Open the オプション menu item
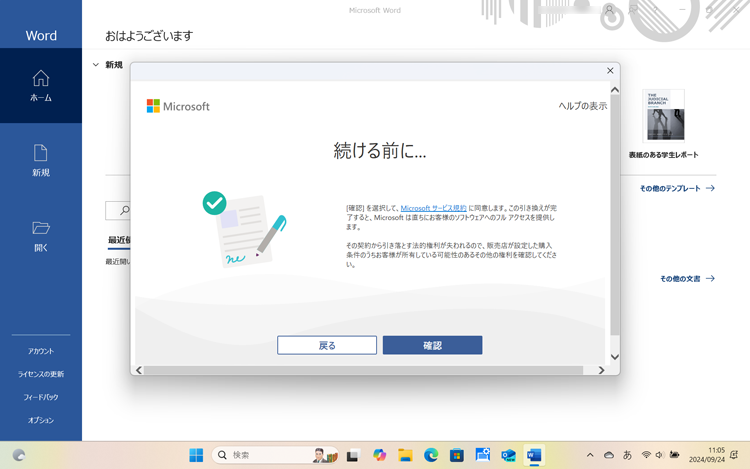Image resolution: width=750 pixels, height=469 pixels. click(x=41, y=420)
